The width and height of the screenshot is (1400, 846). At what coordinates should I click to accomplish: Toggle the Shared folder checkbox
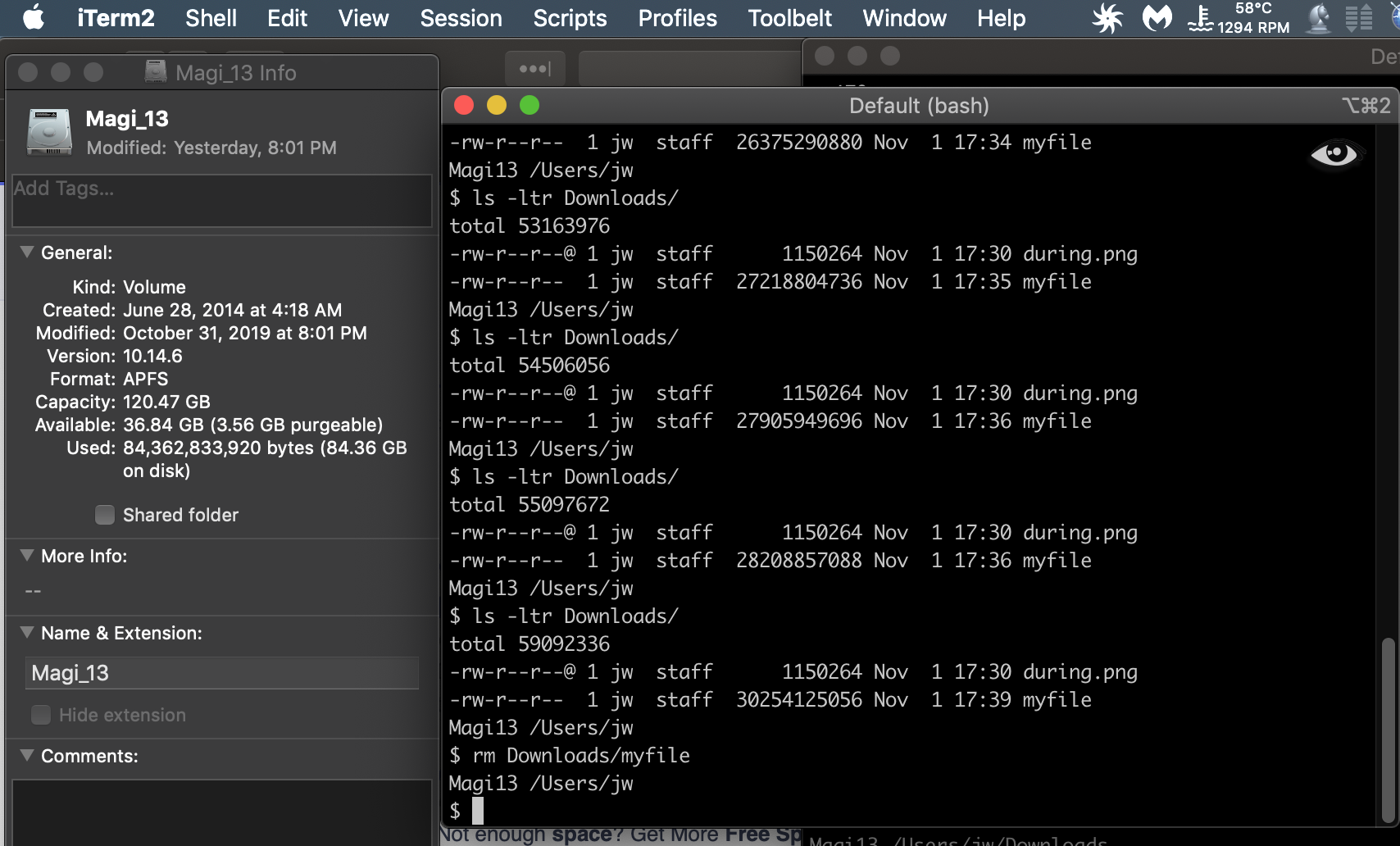coord(104,515)
